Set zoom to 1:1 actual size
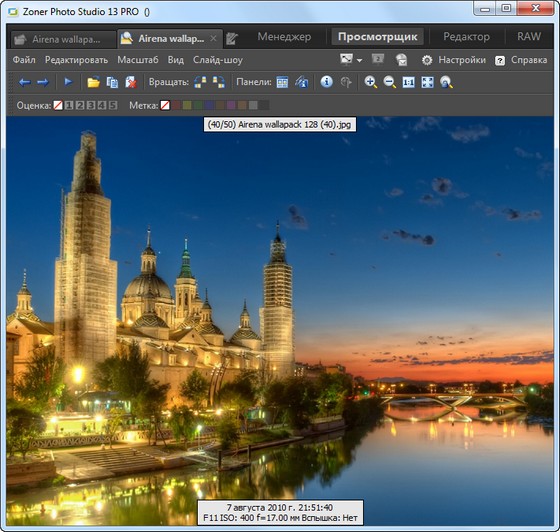This screenshot has width=560, height=532. (409, 82)
